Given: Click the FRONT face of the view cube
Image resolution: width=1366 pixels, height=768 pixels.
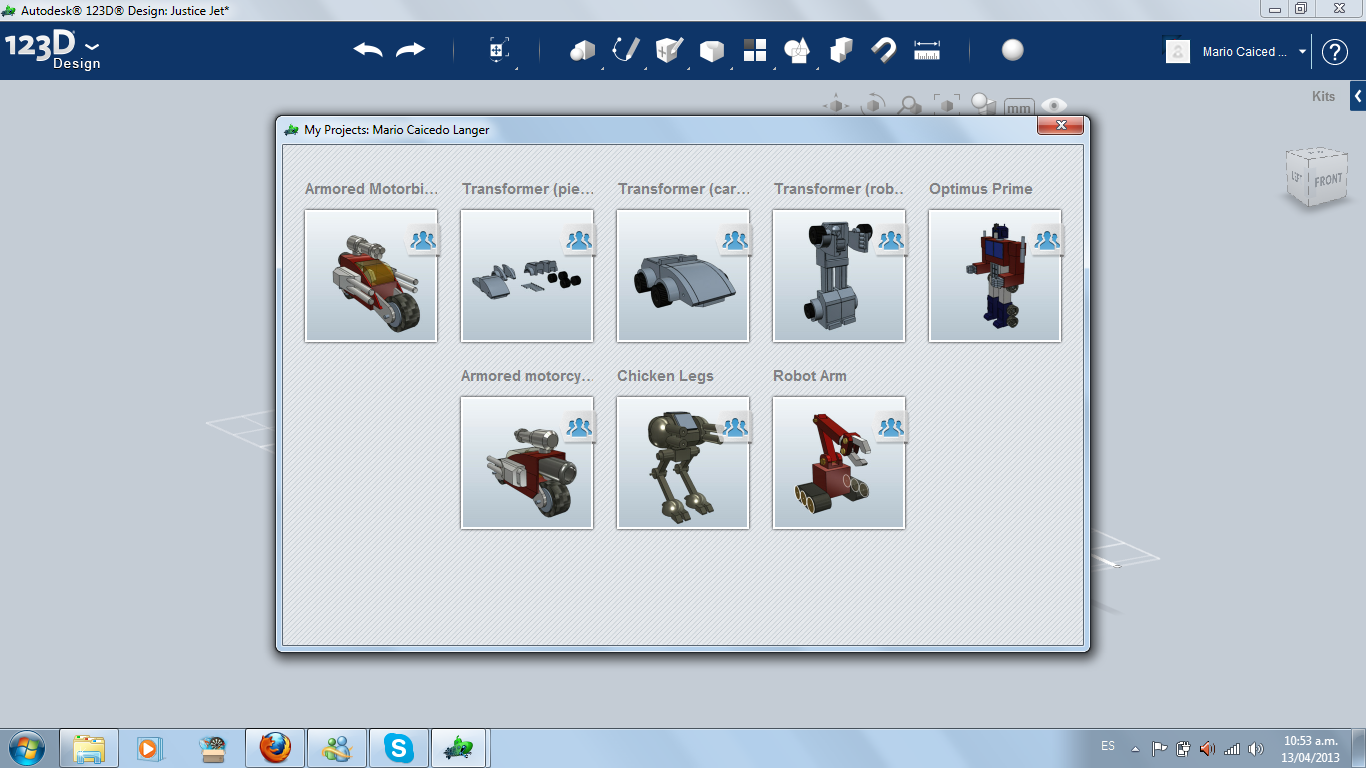Looking at the screenshot, I should point(1328,181).
